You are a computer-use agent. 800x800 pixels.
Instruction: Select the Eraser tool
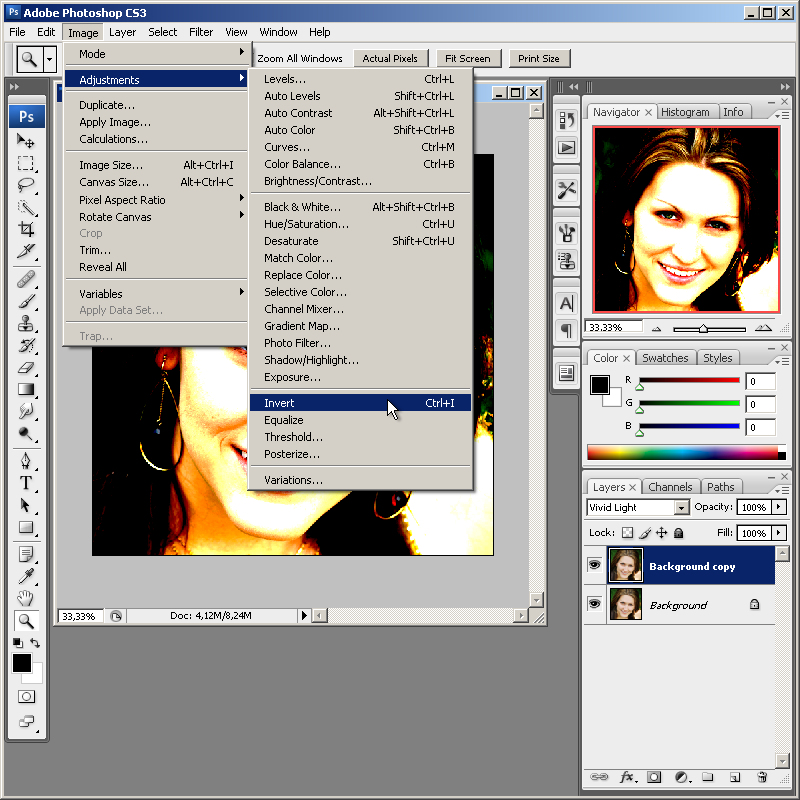point(26,367)
